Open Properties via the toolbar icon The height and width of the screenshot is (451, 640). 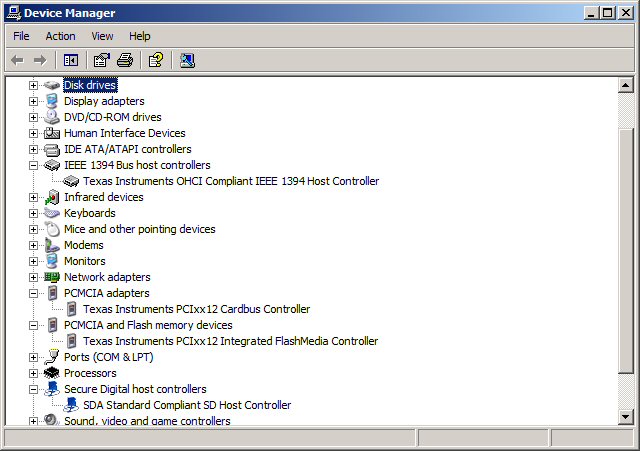point(102,60)
